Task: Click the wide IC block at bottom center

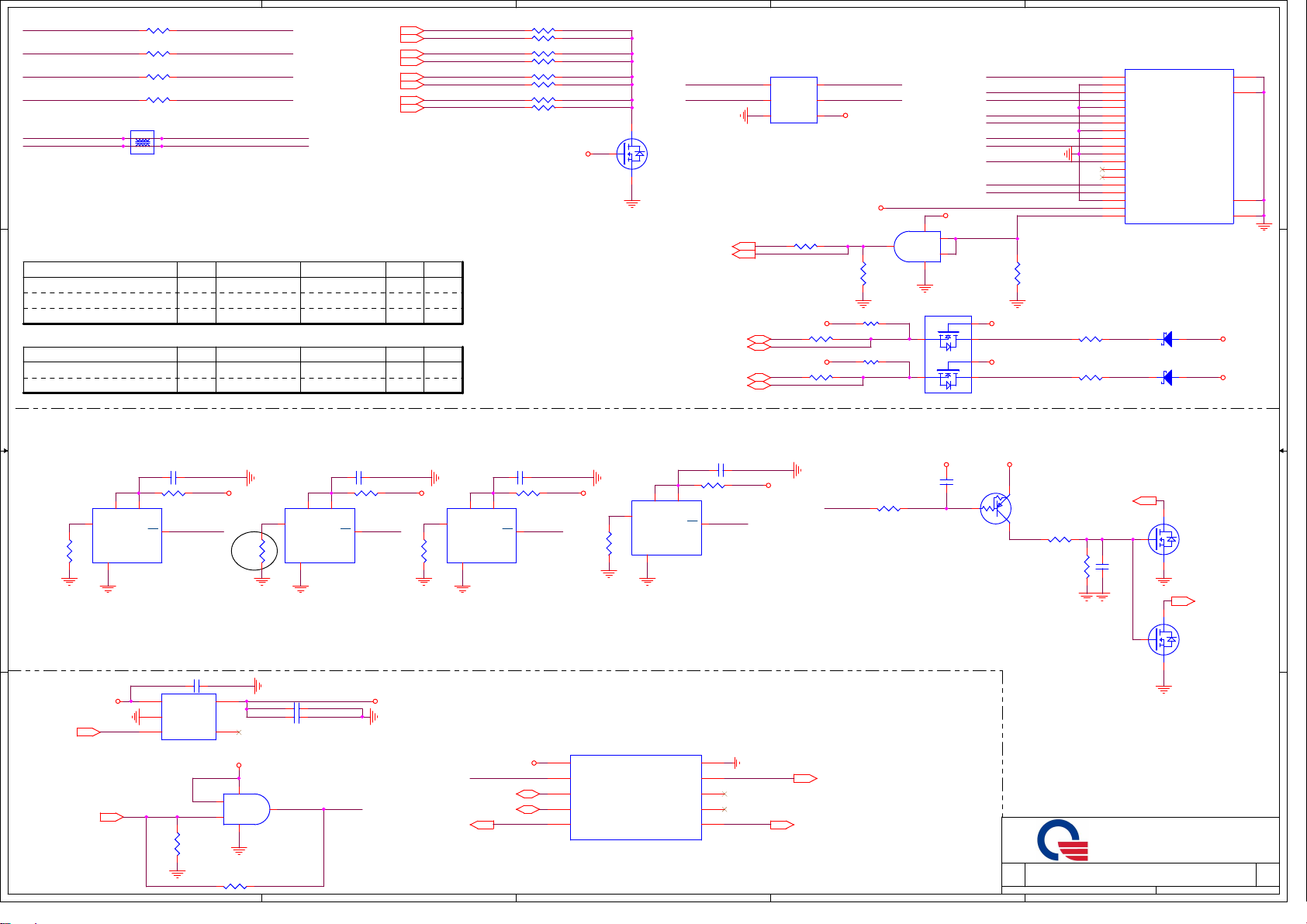Action: [635, 798]
